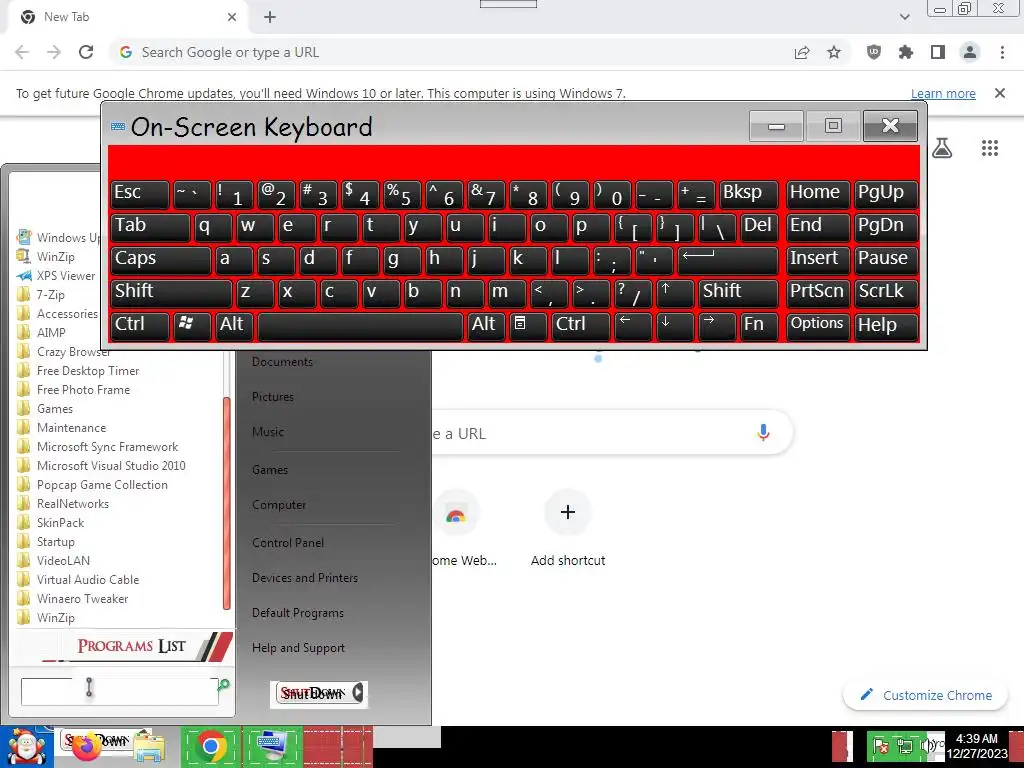Open Help and Support in Start menu
Viewport: 1024px width, 768px height.
tap(298, 648)
